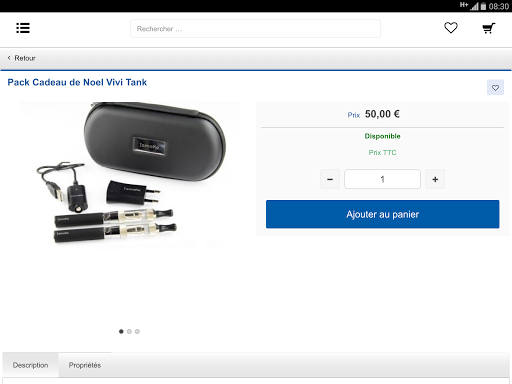Click the Ajouter au panier button

[382, 214]
